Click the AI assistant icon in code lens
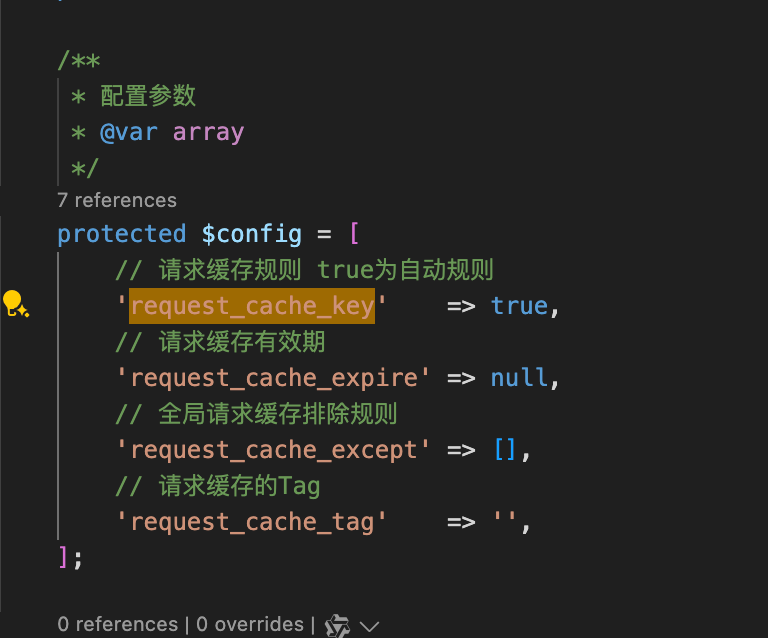768x638 pixels. coord(338,625)
